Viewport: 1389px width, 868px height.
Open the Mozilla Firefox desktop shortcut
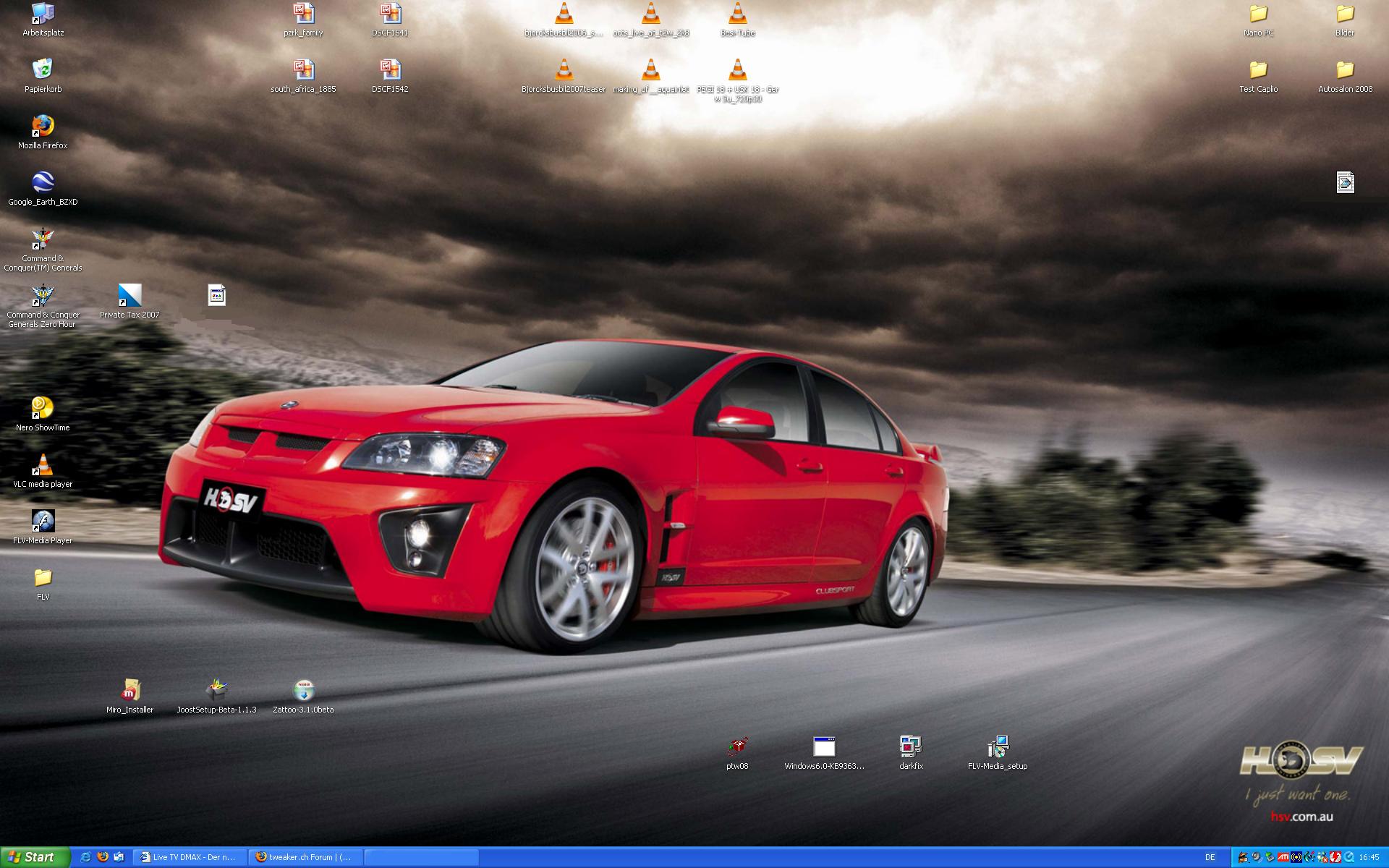click(43, 126)
